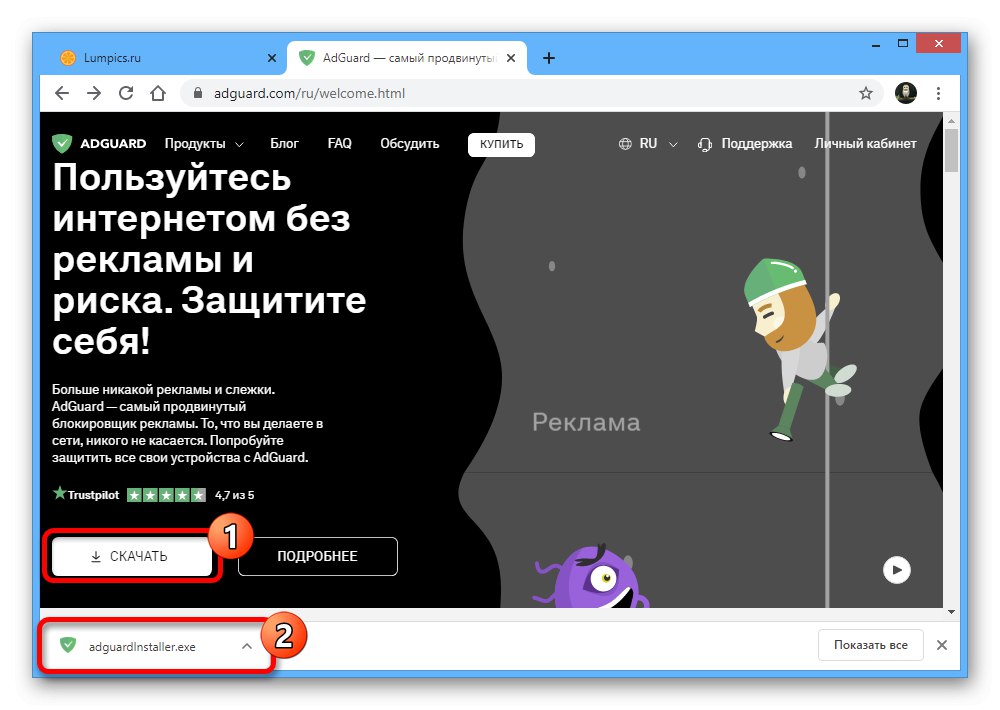Open support via the headphones icon

(705, 143)
